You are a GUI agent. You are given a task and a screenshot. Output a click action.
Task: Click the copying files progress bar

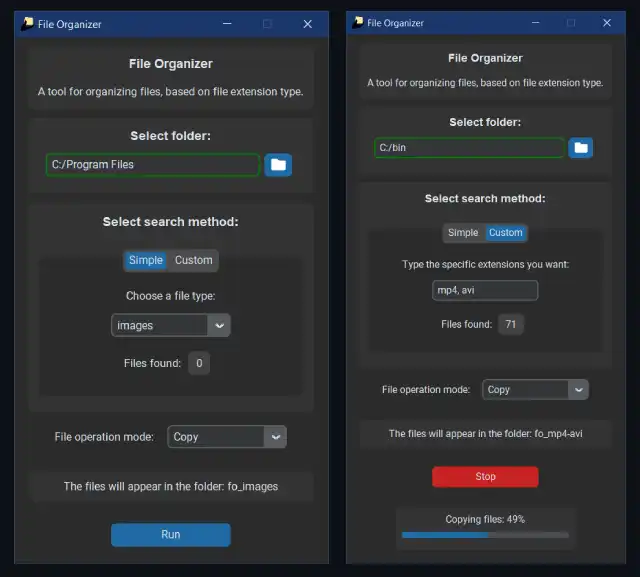485,535
